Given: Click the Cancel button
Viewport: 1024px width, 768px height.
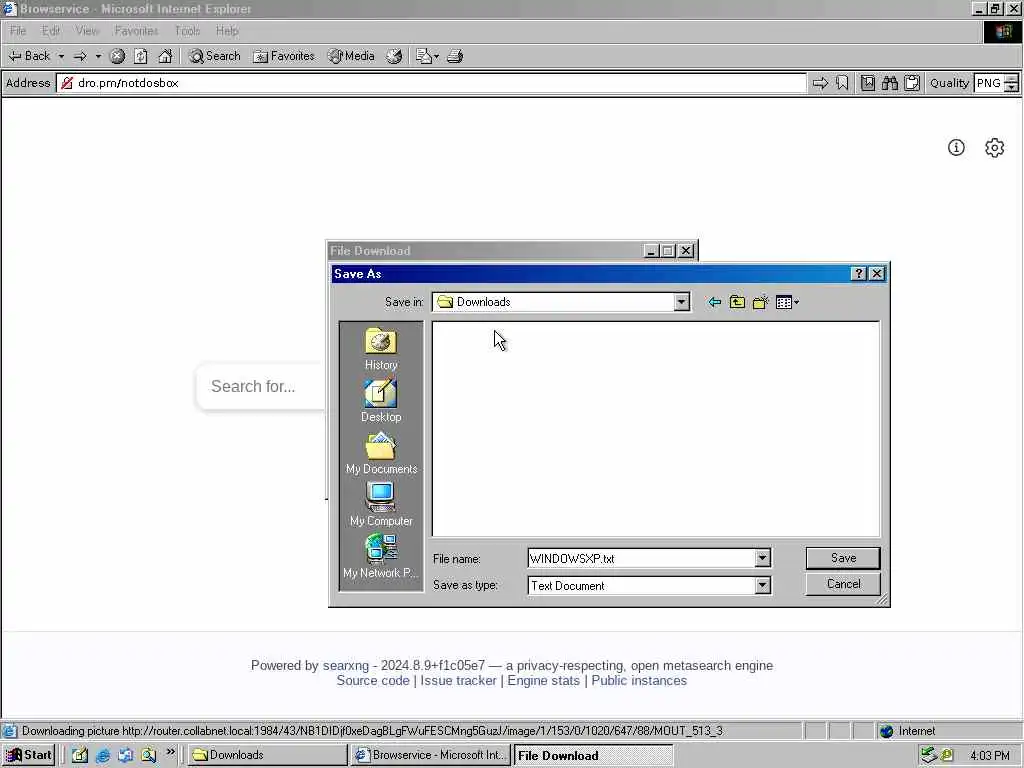Looking at the screenshot, I should click(843, 584).
